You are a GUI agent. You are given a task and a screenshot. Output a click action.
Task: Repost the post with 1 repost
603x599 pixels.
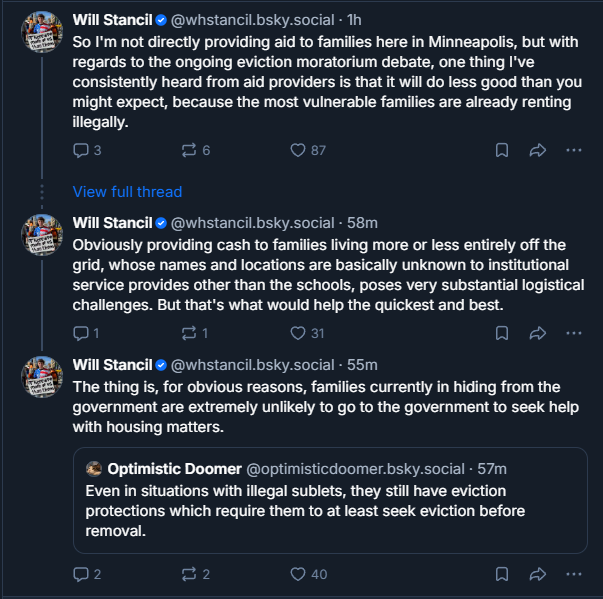point(195,333)
